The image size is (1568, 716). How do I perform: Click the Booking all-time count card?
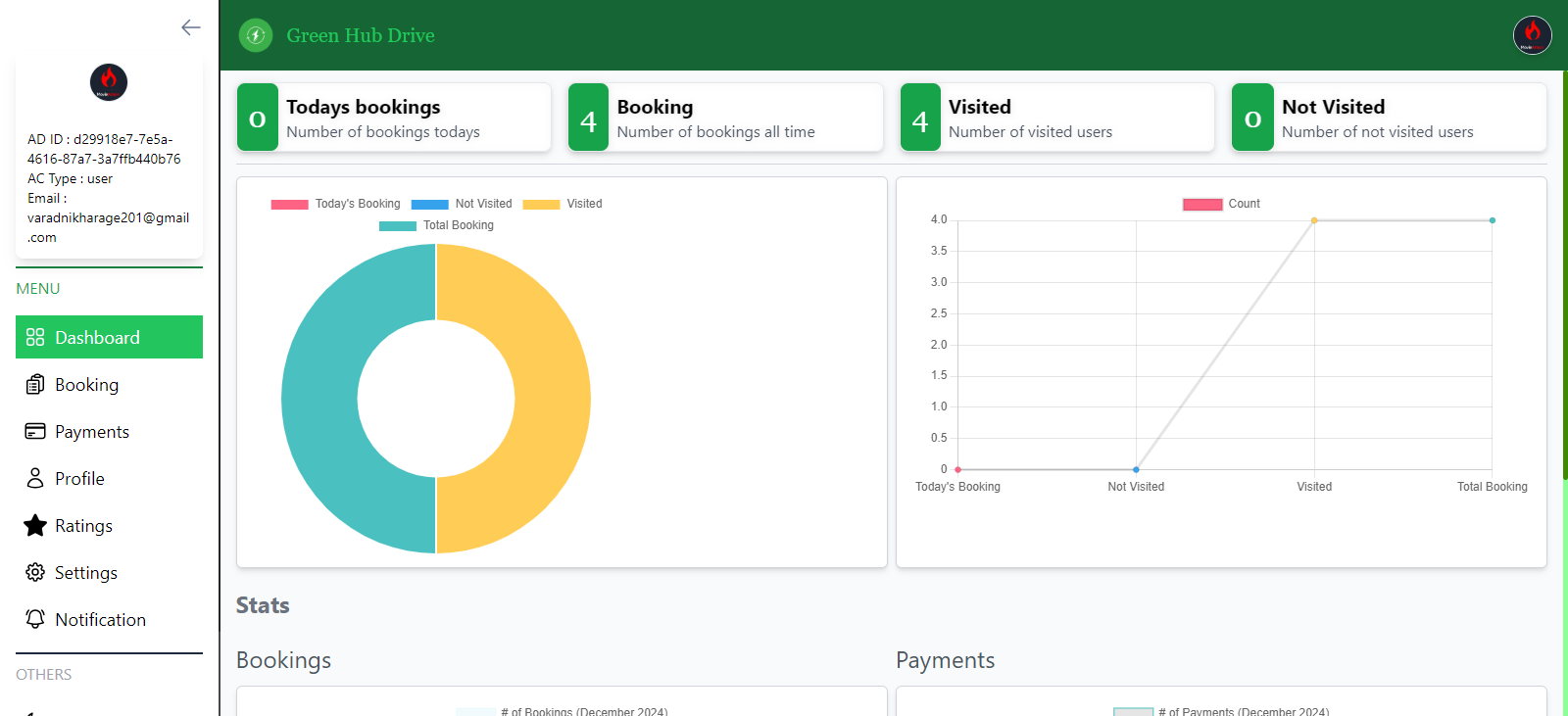[x=725, y=118]
